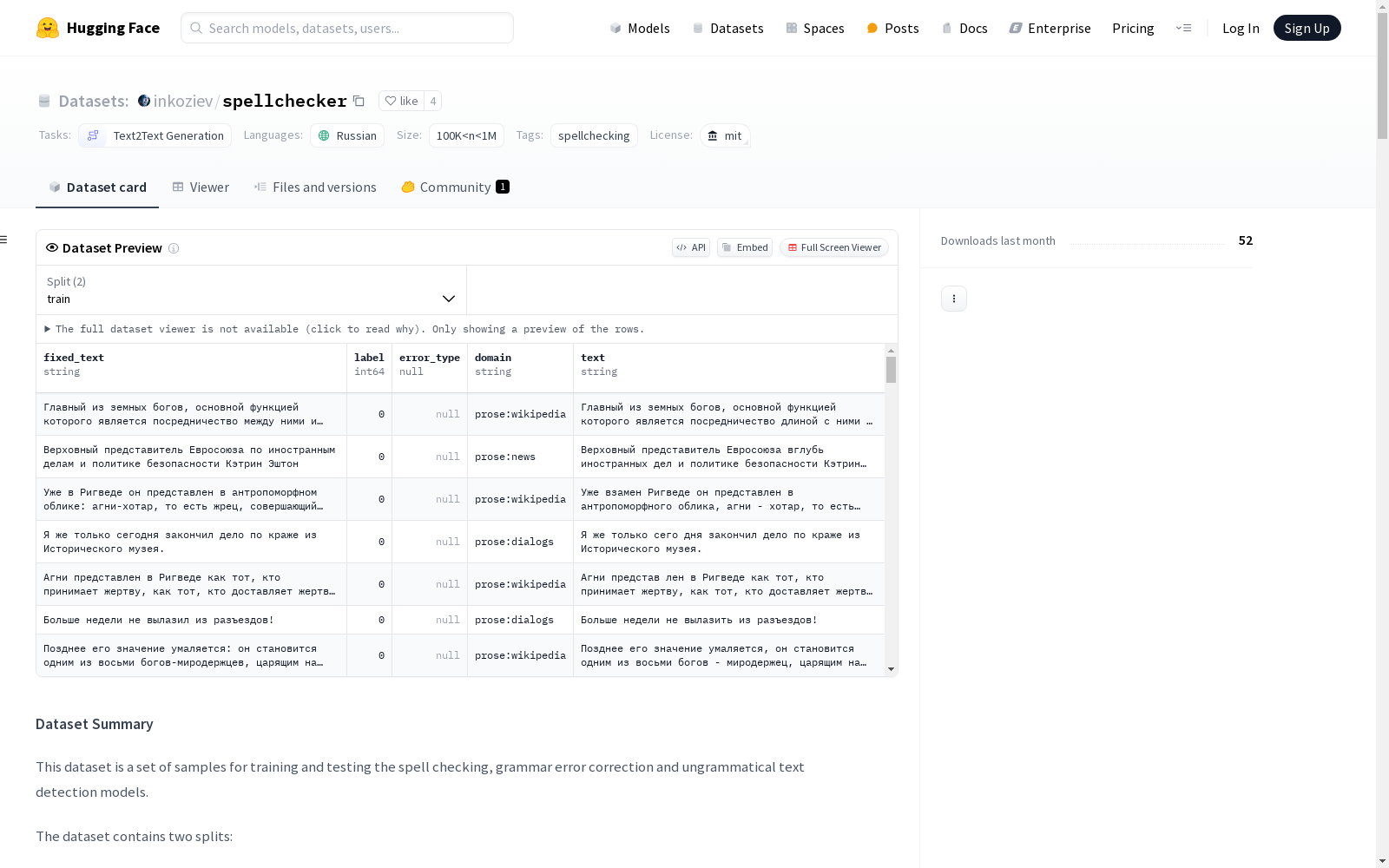
Task: Open the spellchecker dataset title link
Action: [x=285, y=101]
